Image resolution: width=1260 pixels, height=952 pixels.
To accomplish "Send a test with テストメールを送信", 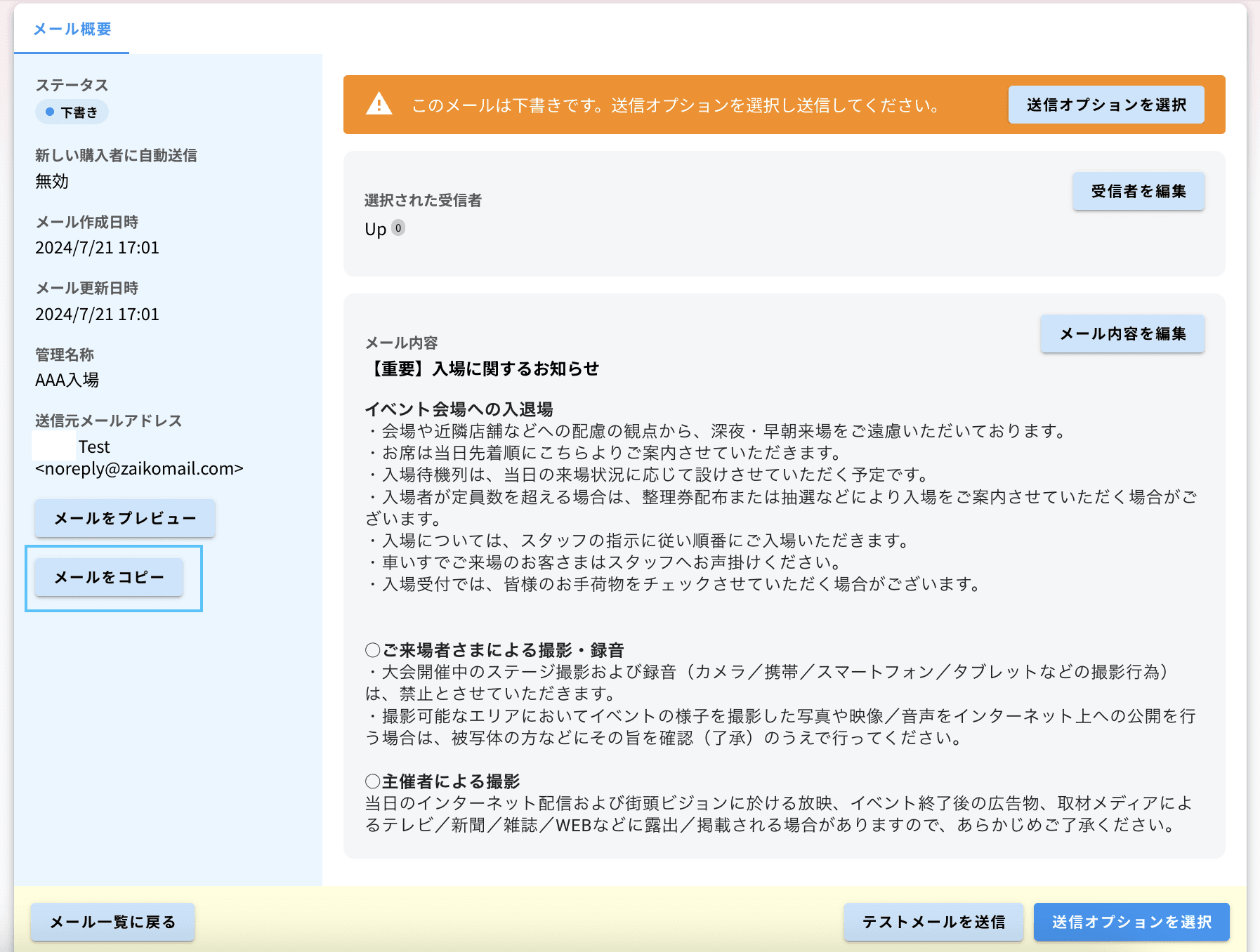I will pos(933,922).
